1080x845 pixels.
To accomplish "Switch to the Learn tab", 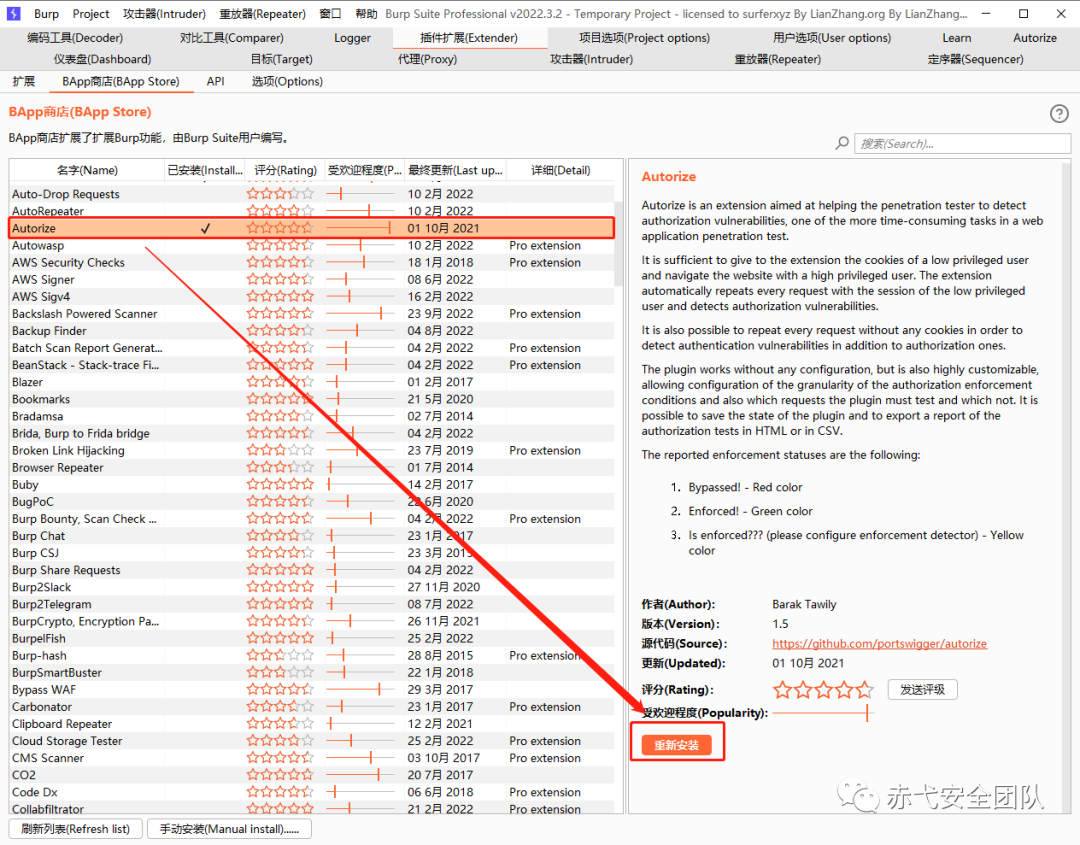I will pos(957,38).
